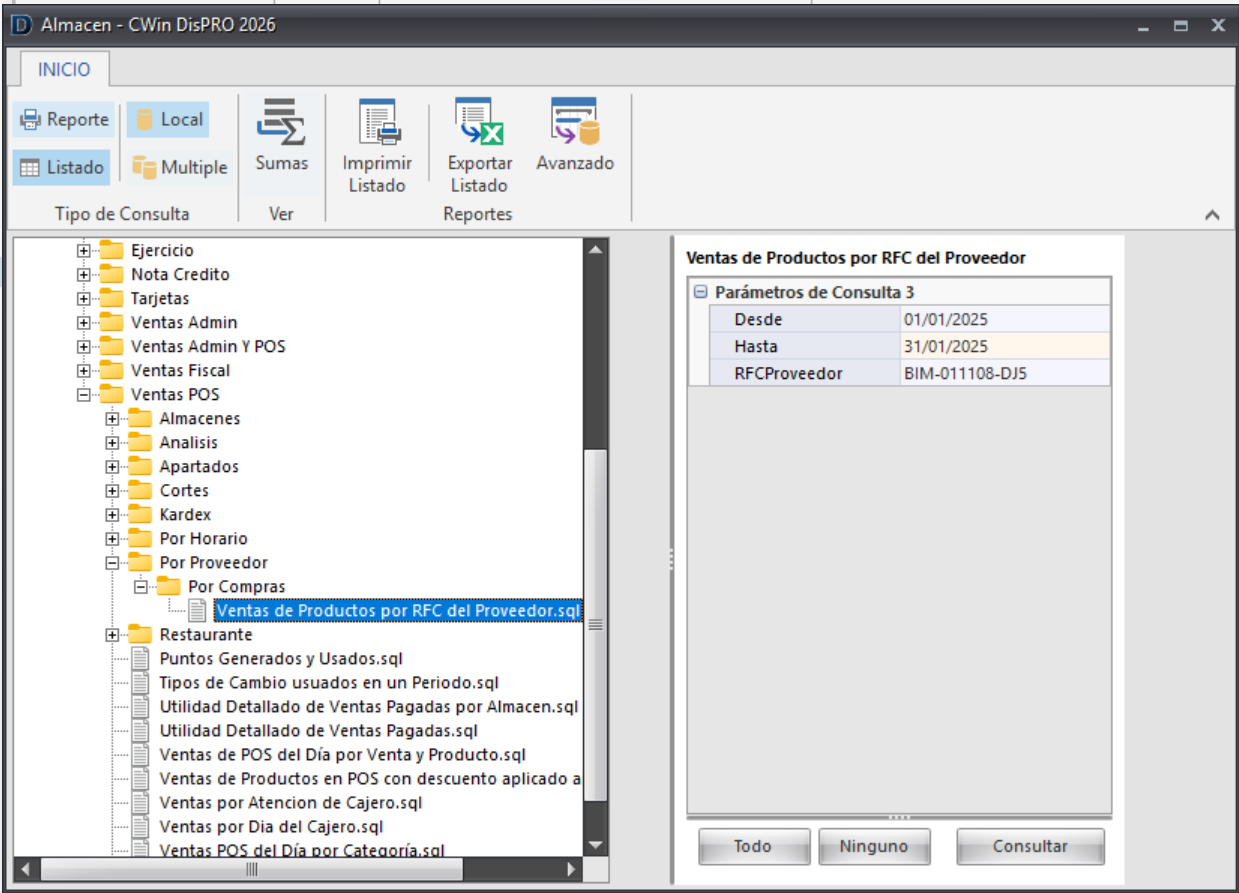1239x893 pixels.
Task: Click the Exportar Listado Excel icon
Action: (479, 124)
